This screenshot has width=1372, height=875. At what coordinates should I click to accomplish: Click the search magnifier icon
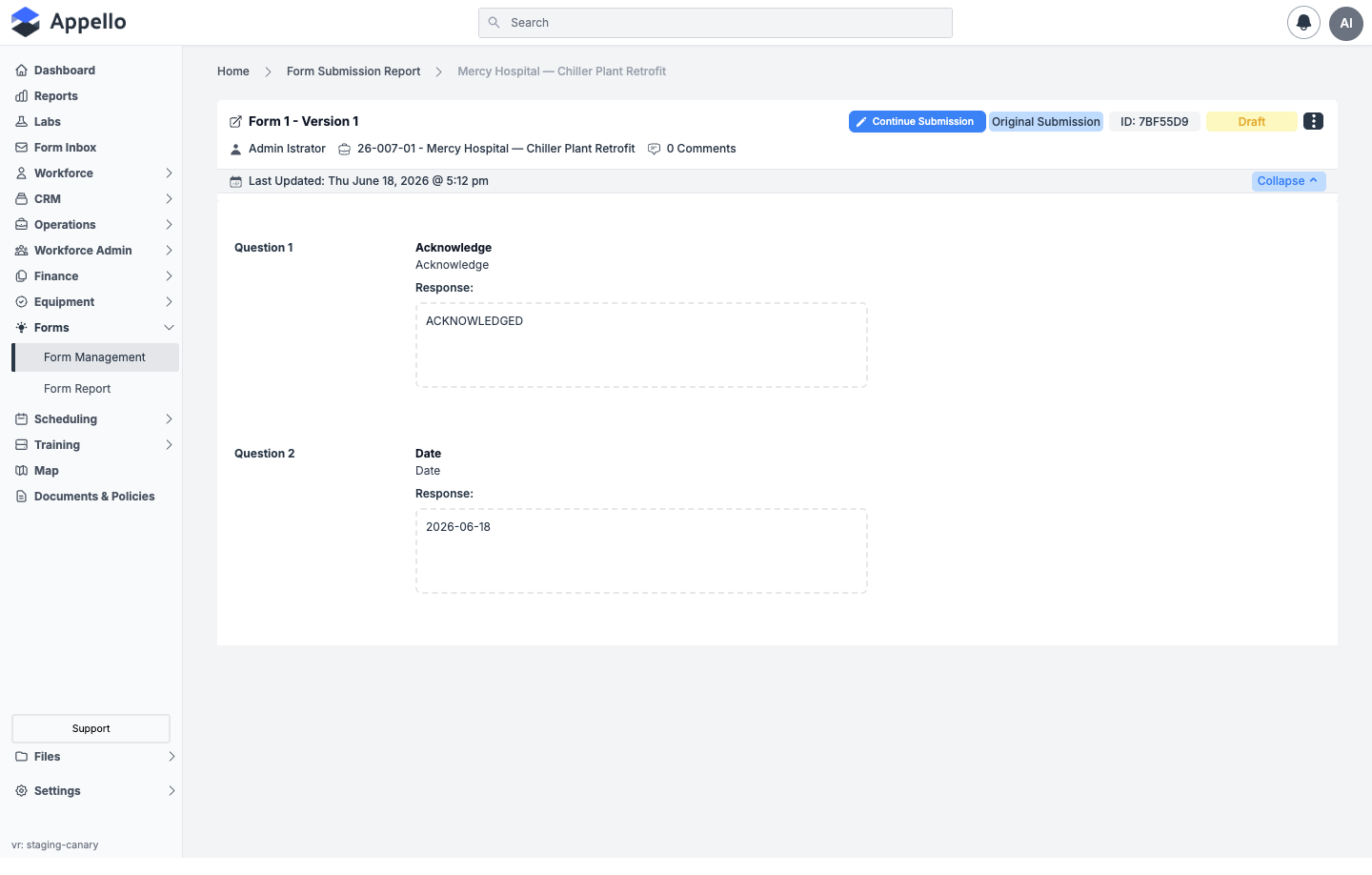(494, 23)
